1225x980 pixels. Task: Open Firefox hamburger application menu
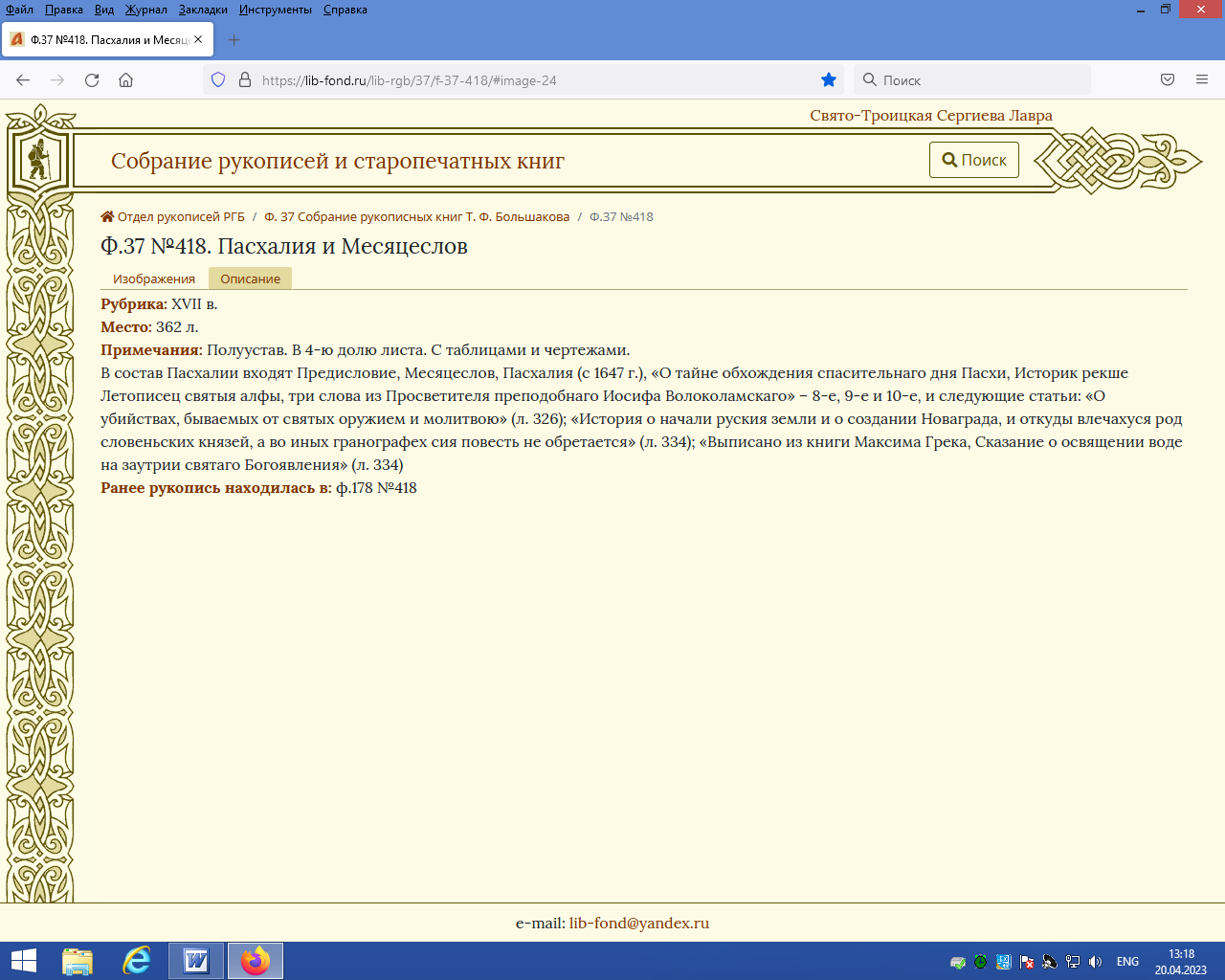(1202, 80)
